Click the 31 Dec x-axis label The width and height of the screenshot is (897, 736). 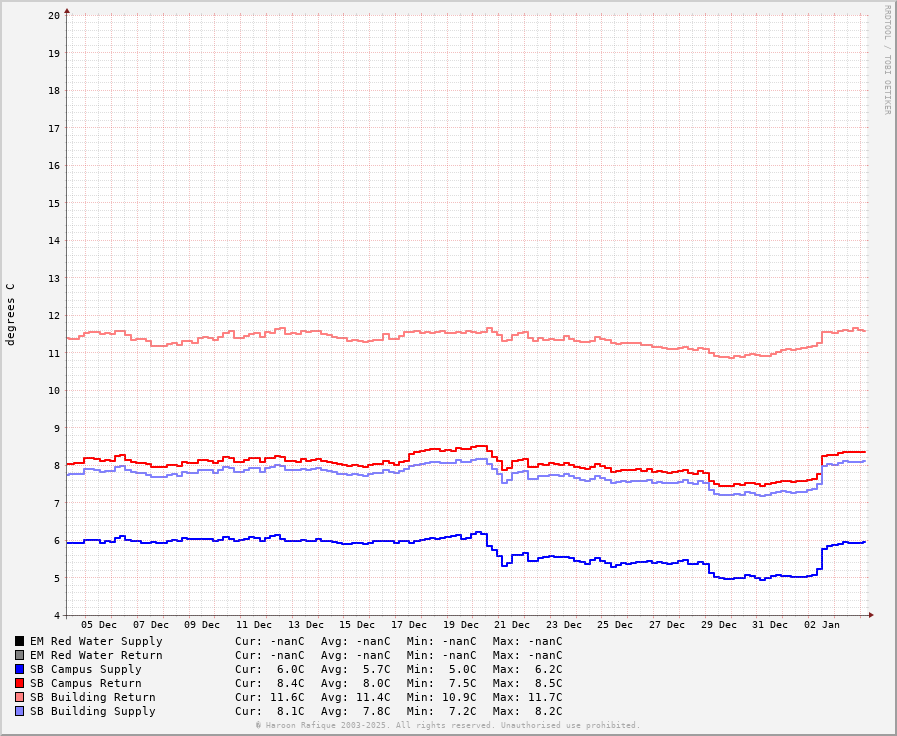(769, 625)
